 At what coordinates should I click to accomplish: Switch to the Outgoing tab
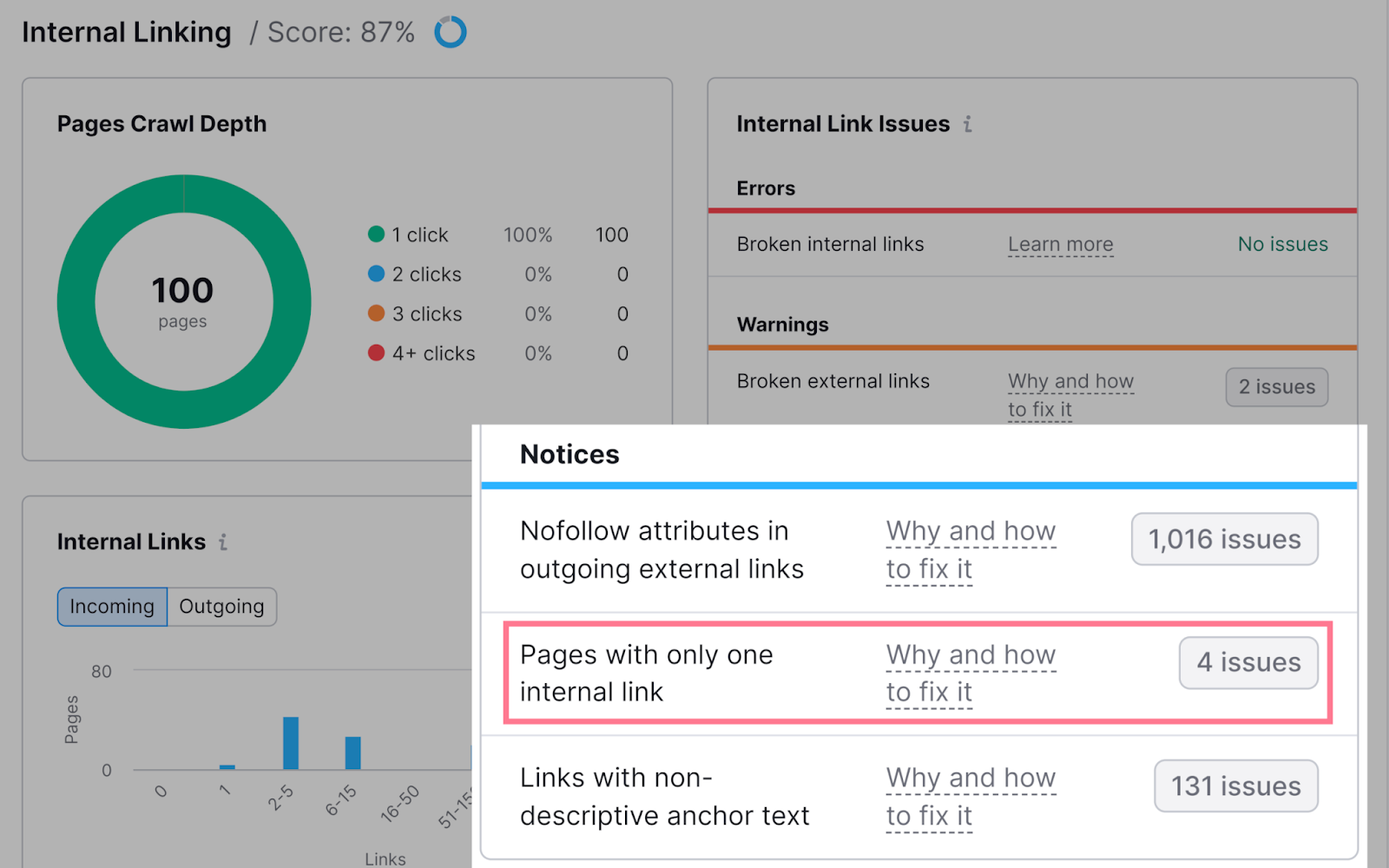221,606
